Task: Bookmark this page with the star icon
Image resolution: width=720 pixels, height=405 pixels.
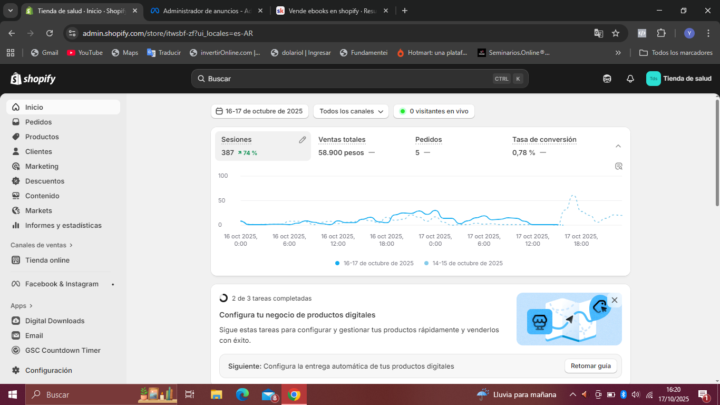Action: click(616, 33)
